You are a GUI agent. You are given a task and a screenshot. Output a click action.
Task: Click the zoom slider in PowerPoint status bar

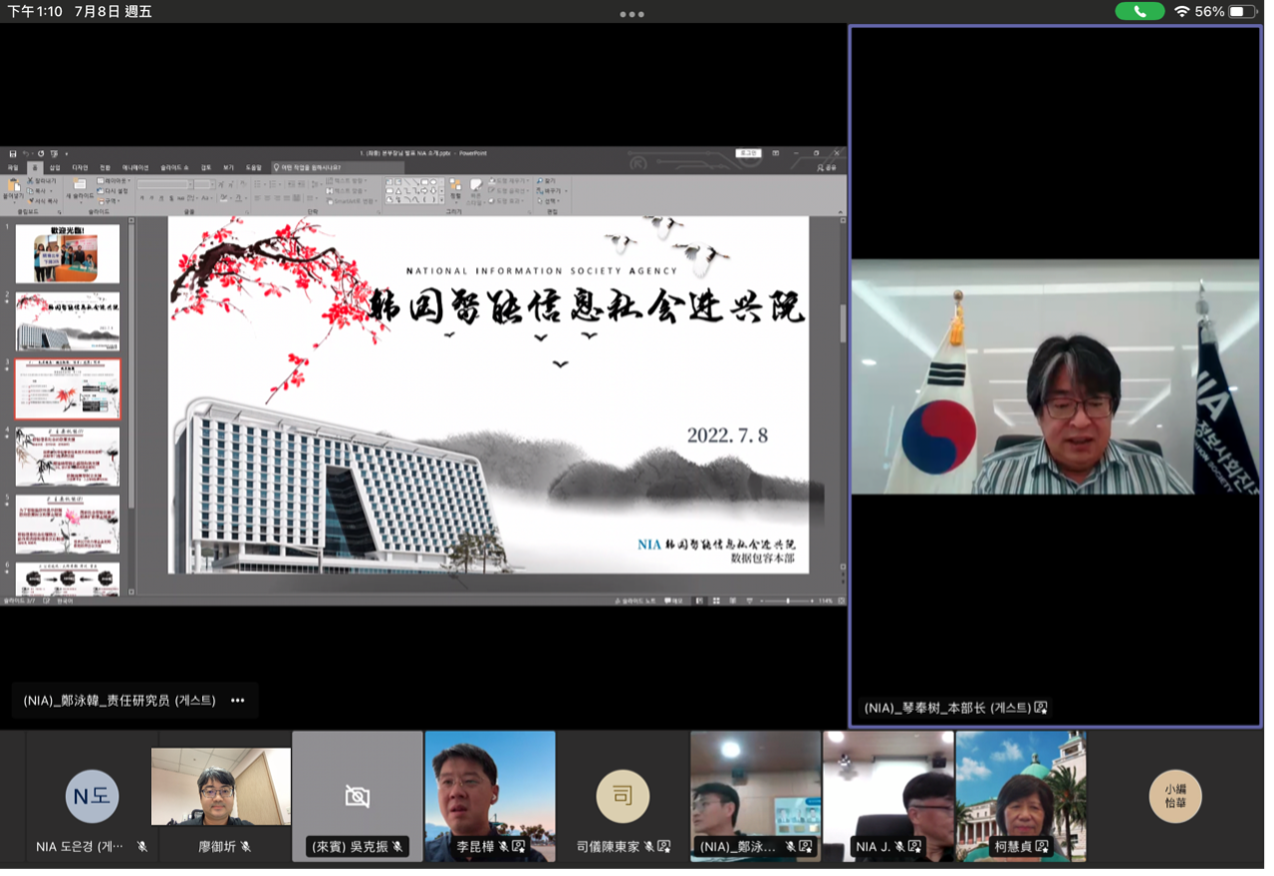787,601
